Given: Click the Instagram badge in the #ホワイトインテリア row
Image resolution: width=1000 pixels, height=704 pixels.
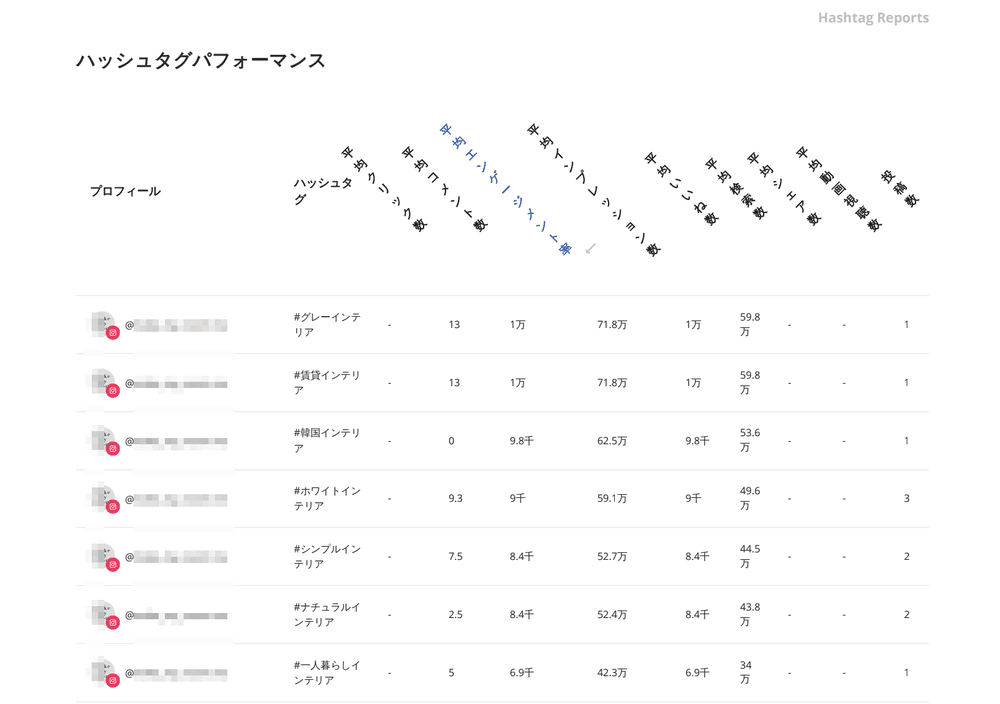Looking at the screenshot, I should [x=113, y=507].
